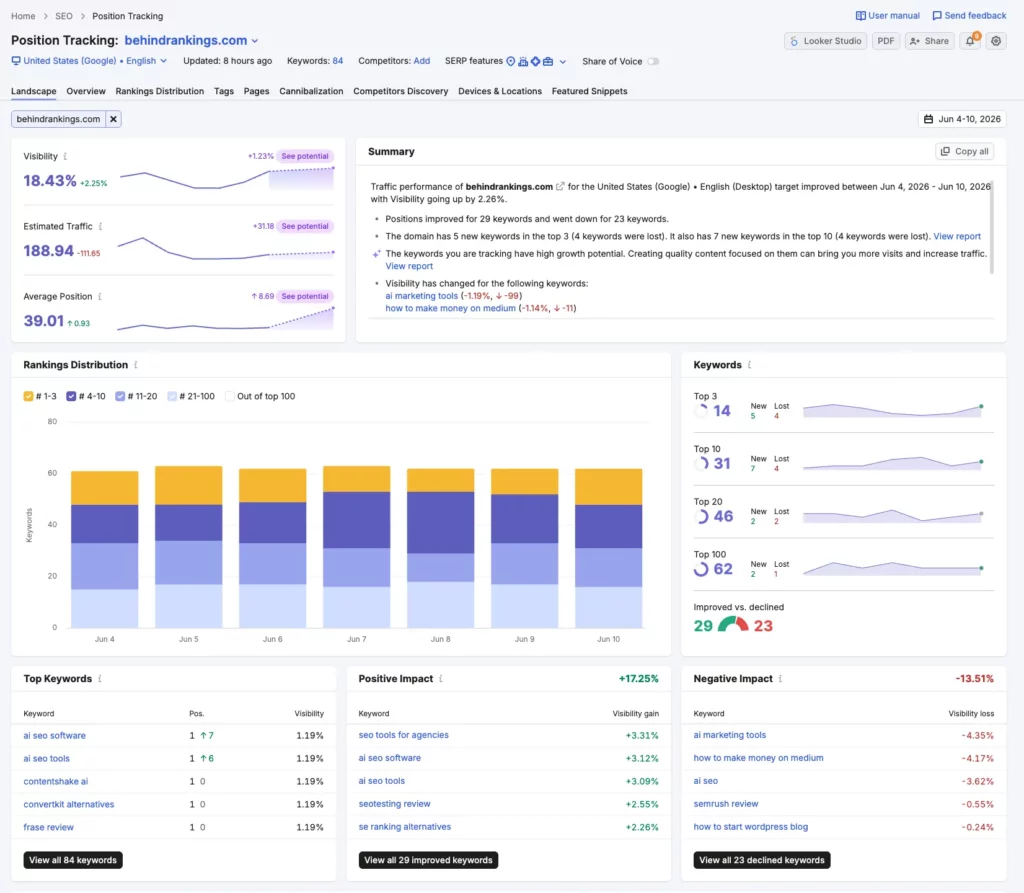Click the Looker Studio button
The image size is (1024, 893).
pyautogui.click(x=825, y=41)
